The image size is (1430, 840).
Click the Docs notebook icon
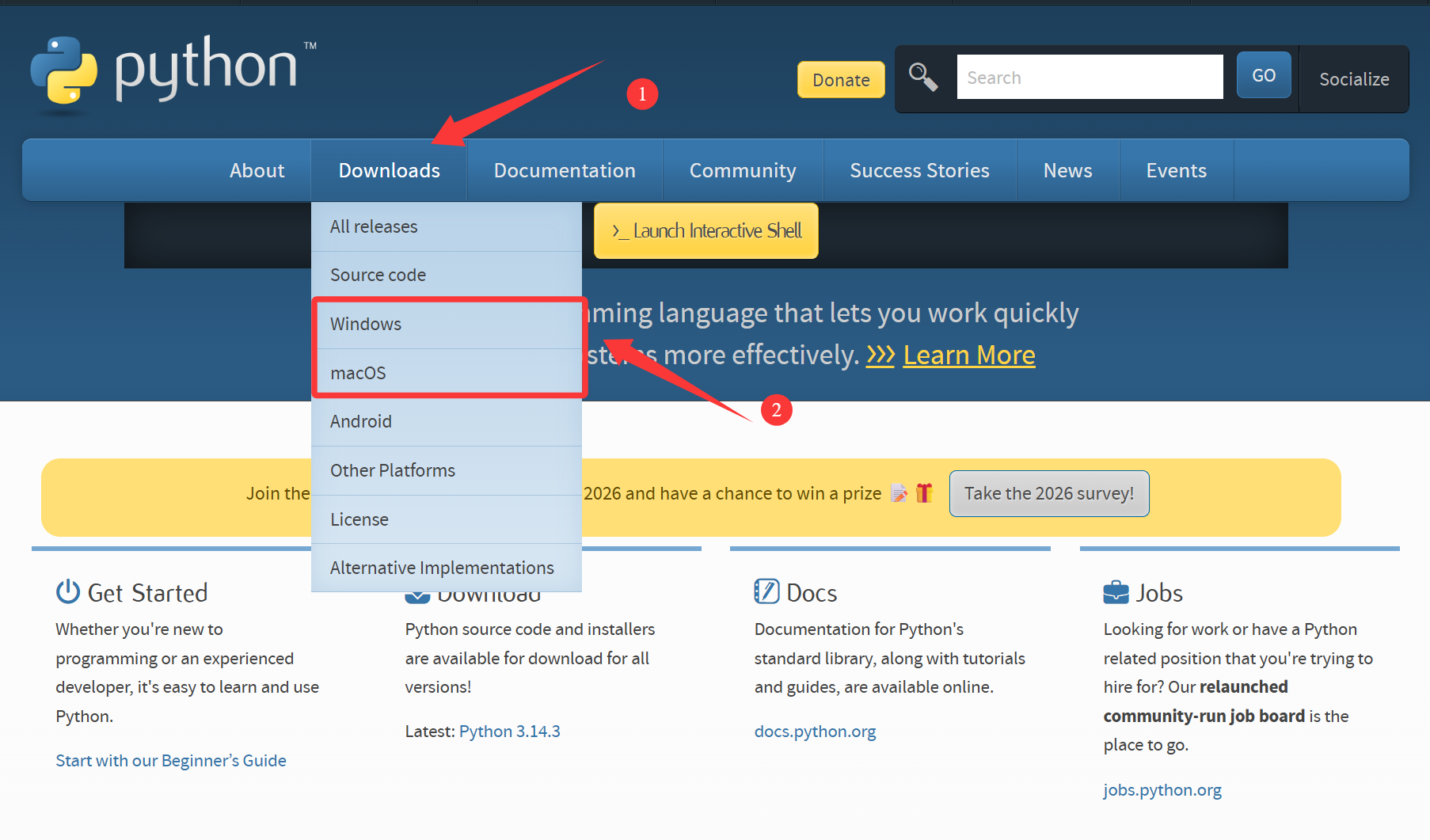tap(766, 591)
